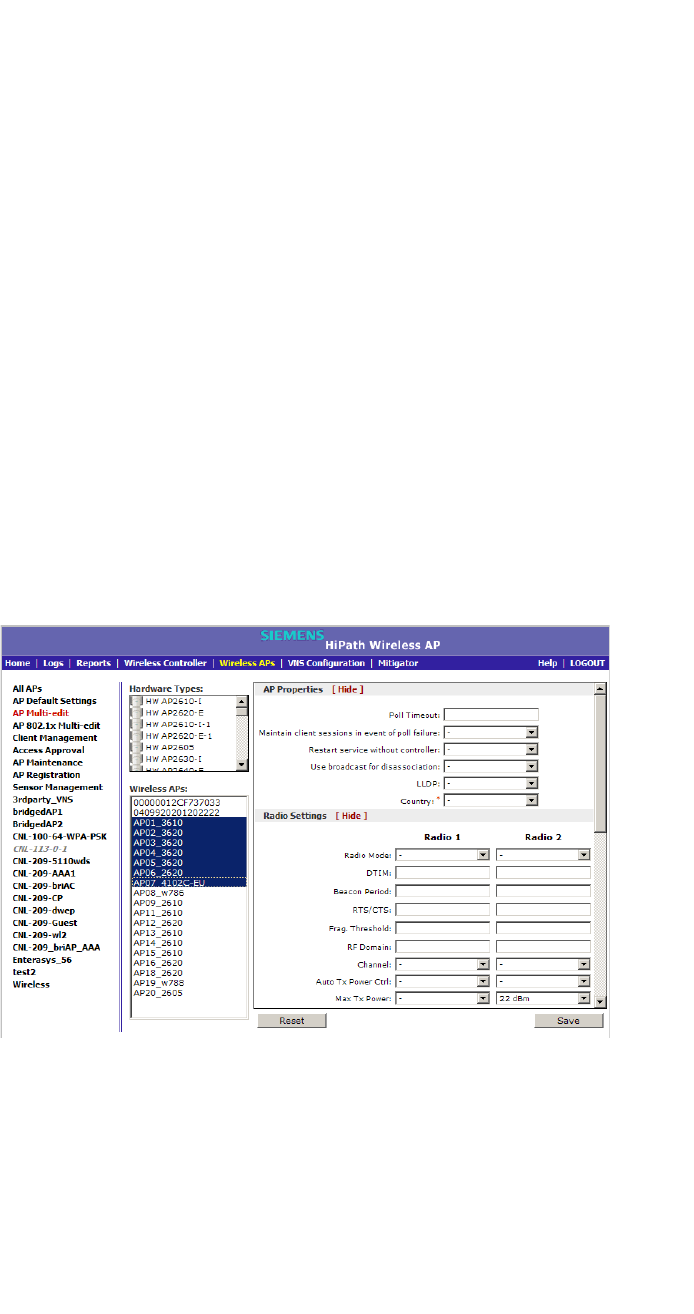
Task: Open All APs in the sidebar
Action: tap(27, 689)
